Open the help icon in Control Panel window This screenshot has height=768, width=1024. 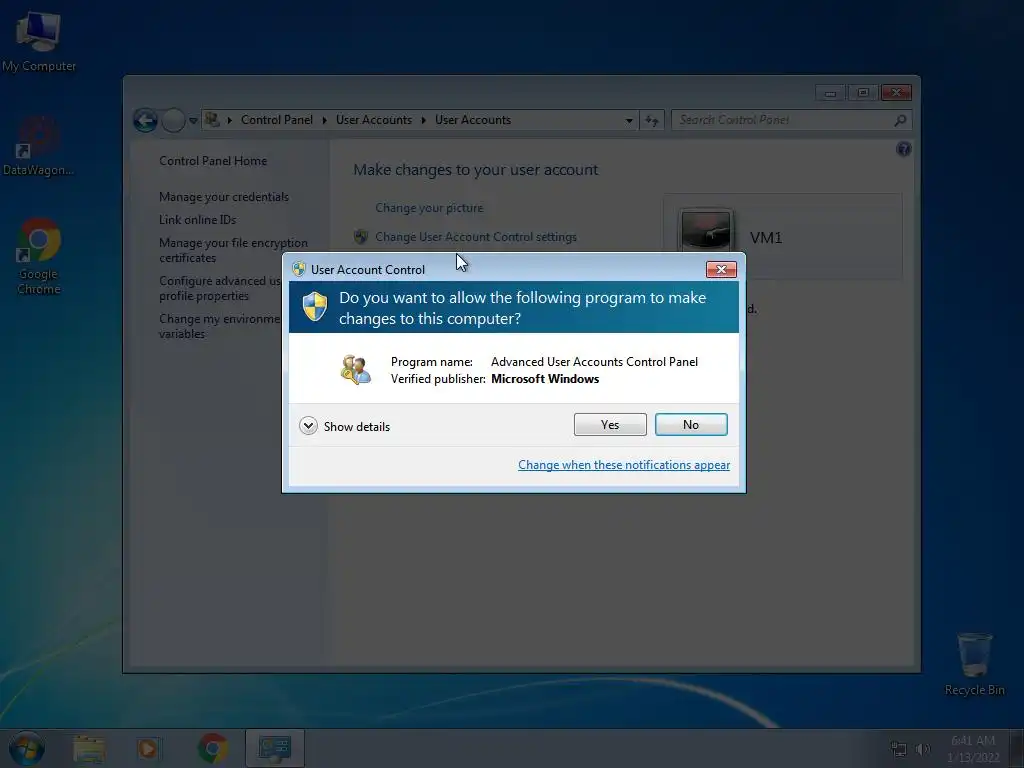pyautogui.click(x=903, y=150)
